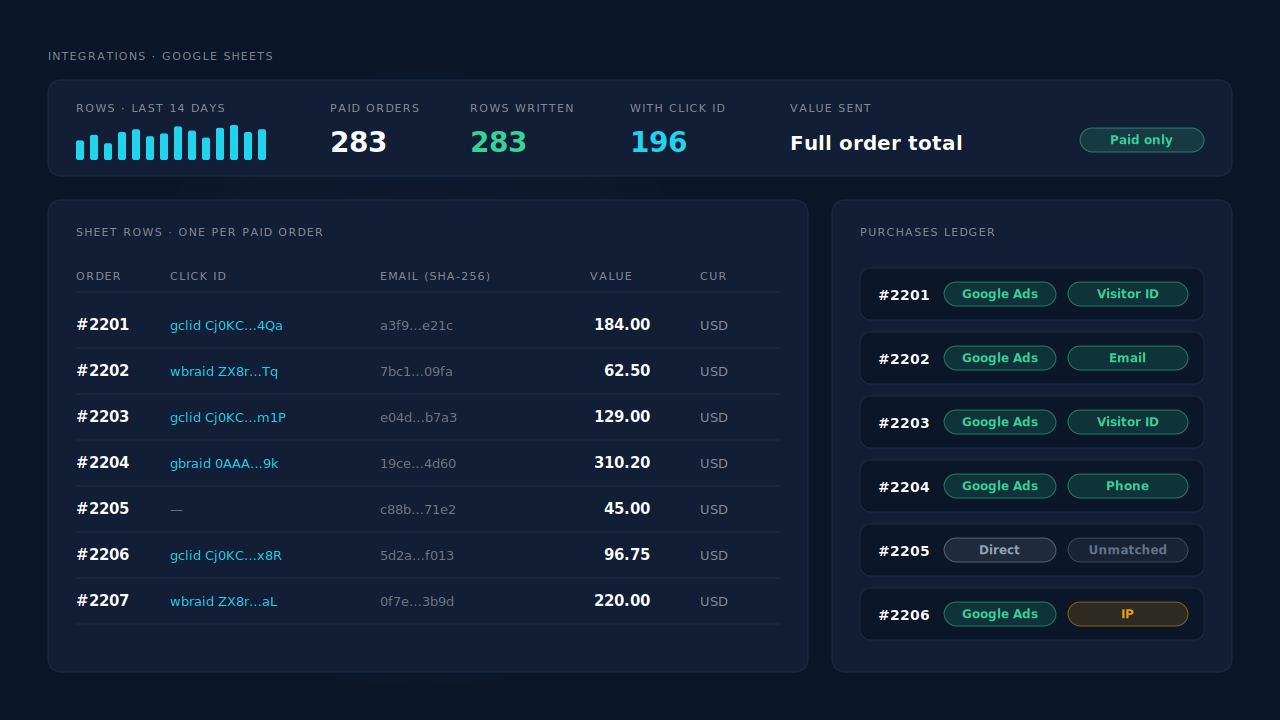Open click ID gclid Cj0KC...x8R
The height and width of the screenshot is (720, 1280).
pyautogui.click(x=226, y=555)
